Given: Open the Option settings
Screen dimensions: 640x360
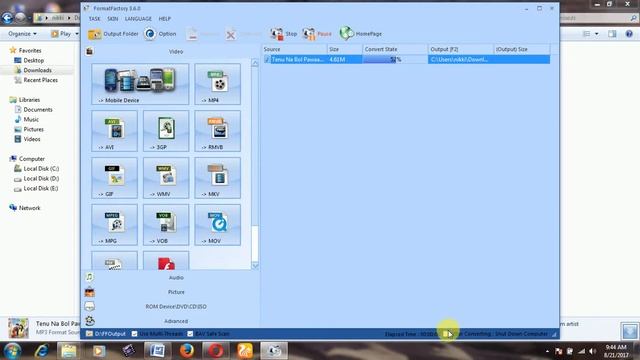Looking at the screenshot, I should pyautogui.click(x=160, y=34).
